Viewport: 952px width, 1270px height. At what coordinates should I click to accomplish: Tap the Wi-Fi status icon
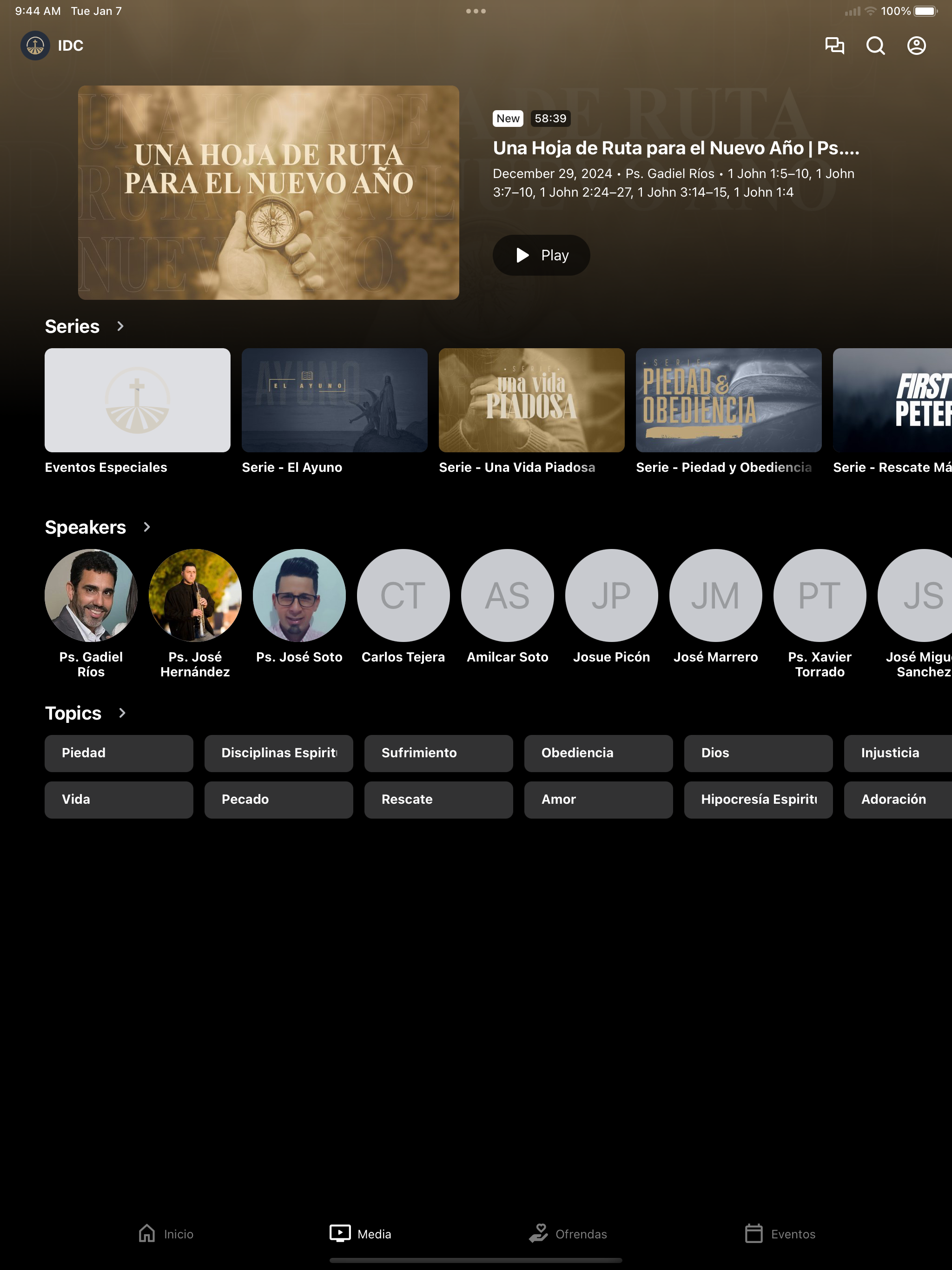coord(871,11)
